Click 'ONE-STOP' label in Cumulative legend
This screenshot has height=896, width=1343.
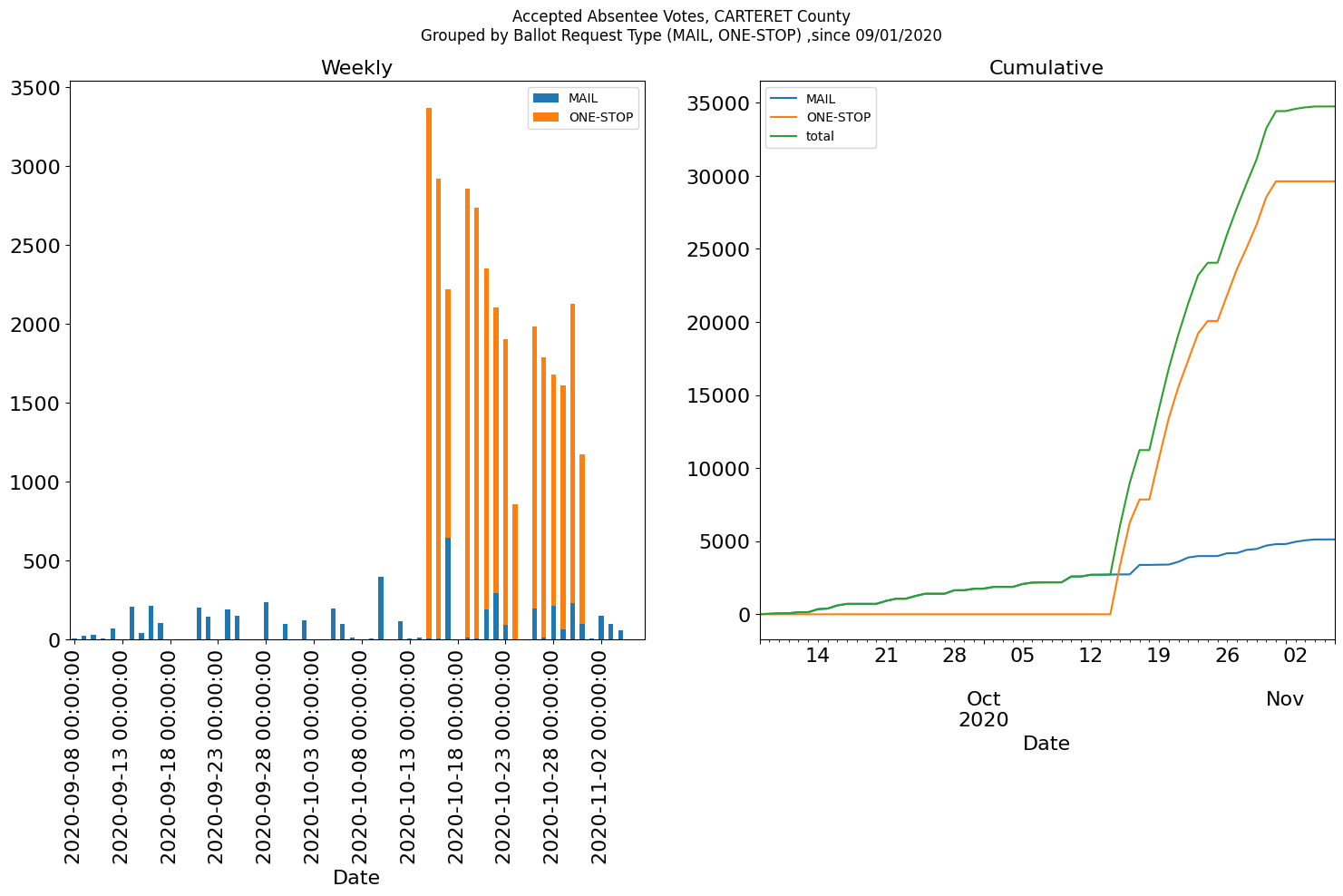tap(838, 117)
